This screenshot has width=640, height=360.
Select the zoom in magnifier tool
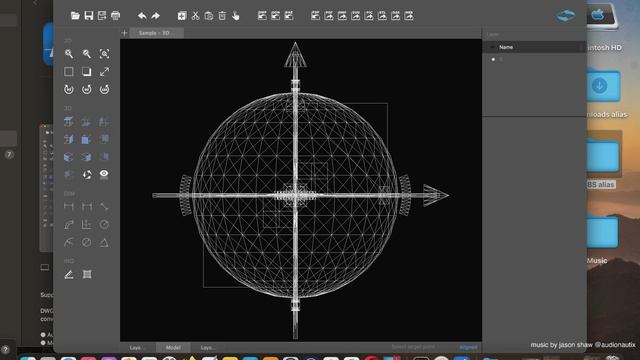coord(69,54)
